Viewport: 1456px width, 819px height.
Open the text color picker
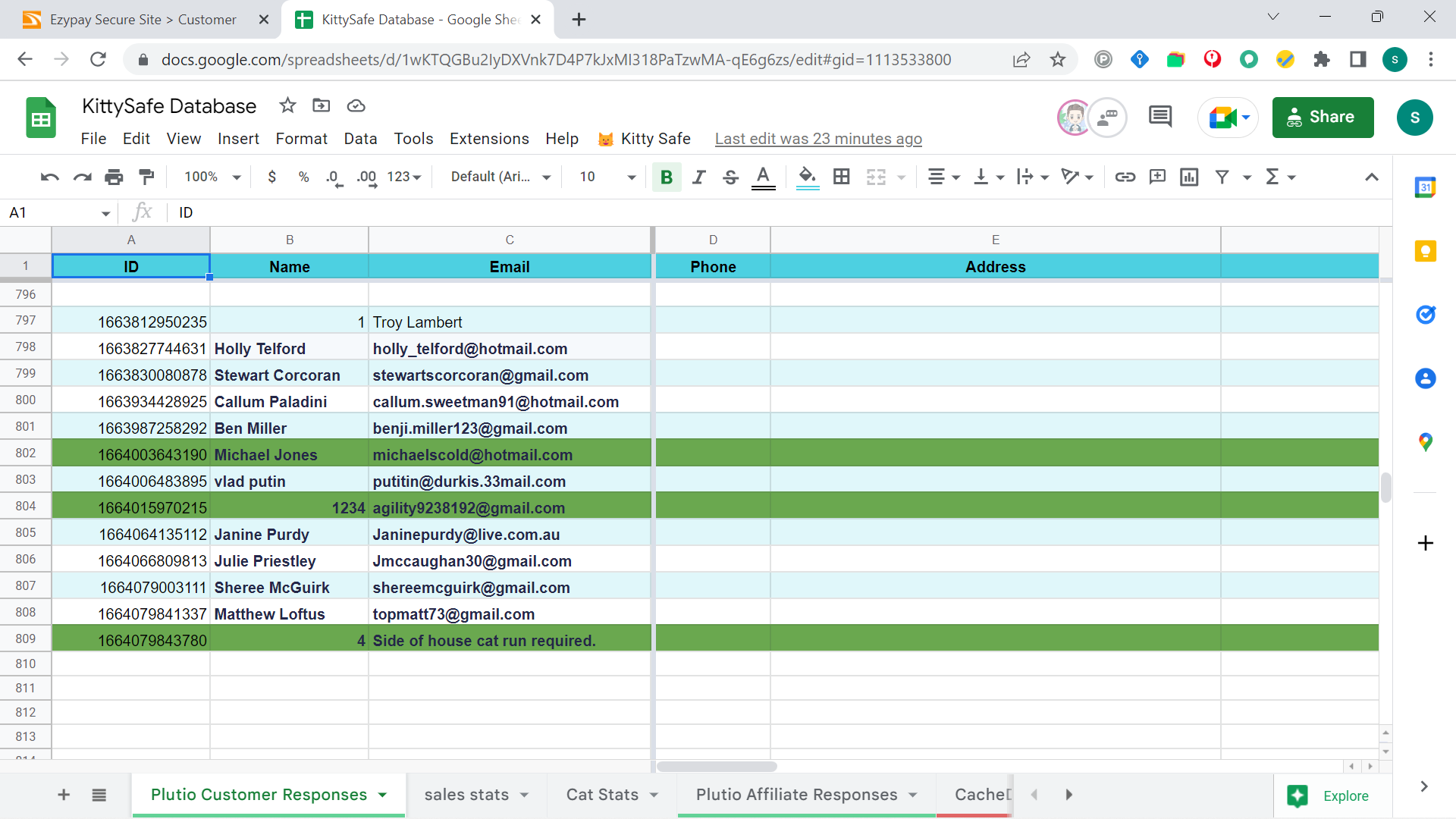pyautogui.click(x=763, y=177)
